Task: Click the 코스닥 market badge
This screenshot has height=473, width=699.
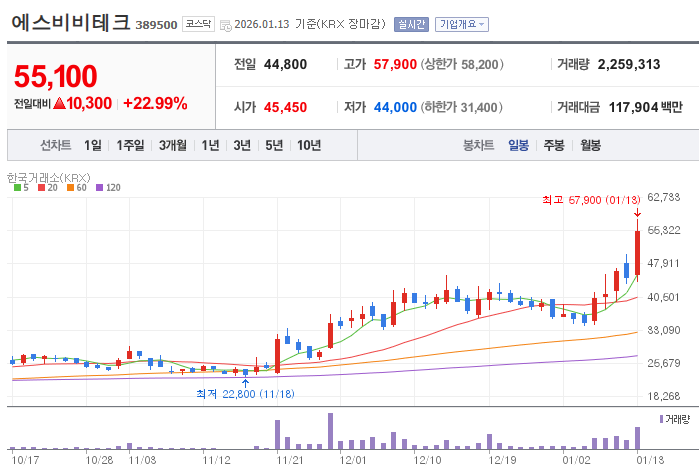Action: 198,24
